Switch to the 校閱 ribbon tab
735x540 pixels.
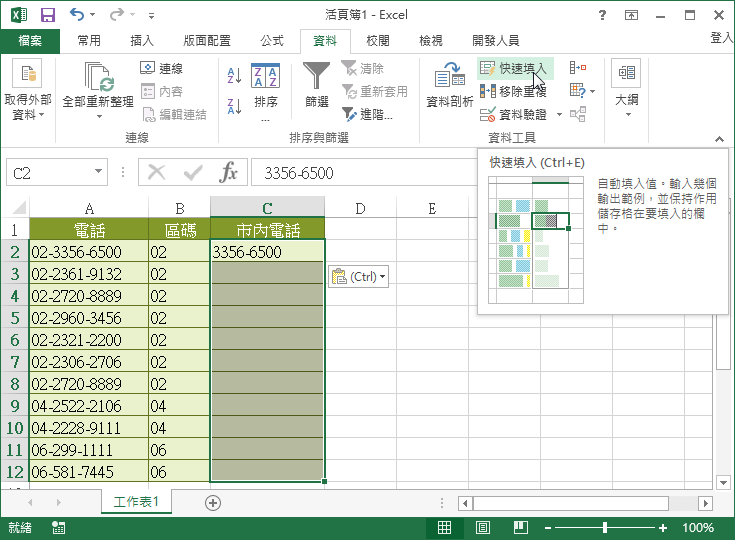click(378, 41)
